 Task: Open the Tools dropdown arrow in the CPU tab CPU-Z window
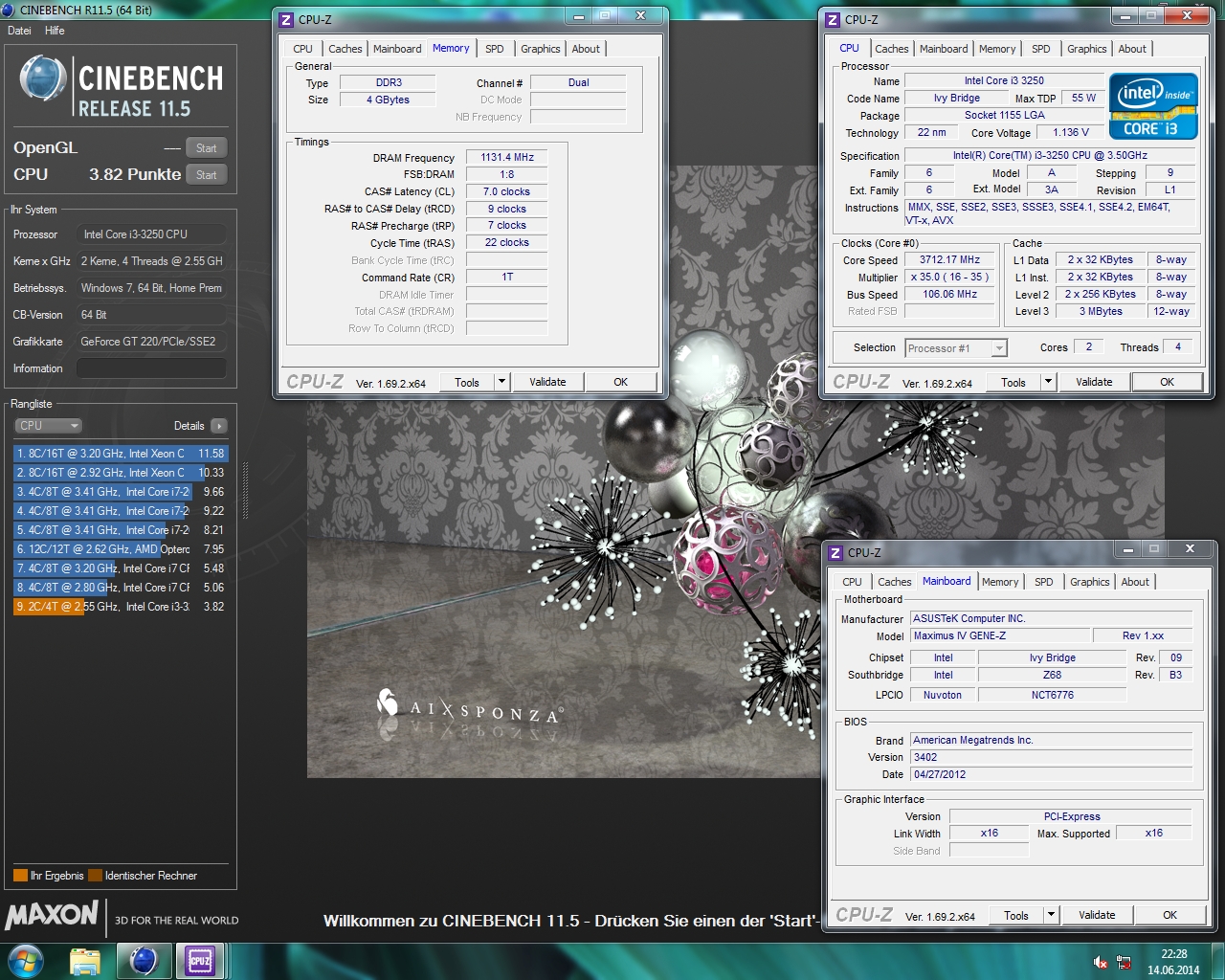pyautogui.click(x=1048, y=382)
